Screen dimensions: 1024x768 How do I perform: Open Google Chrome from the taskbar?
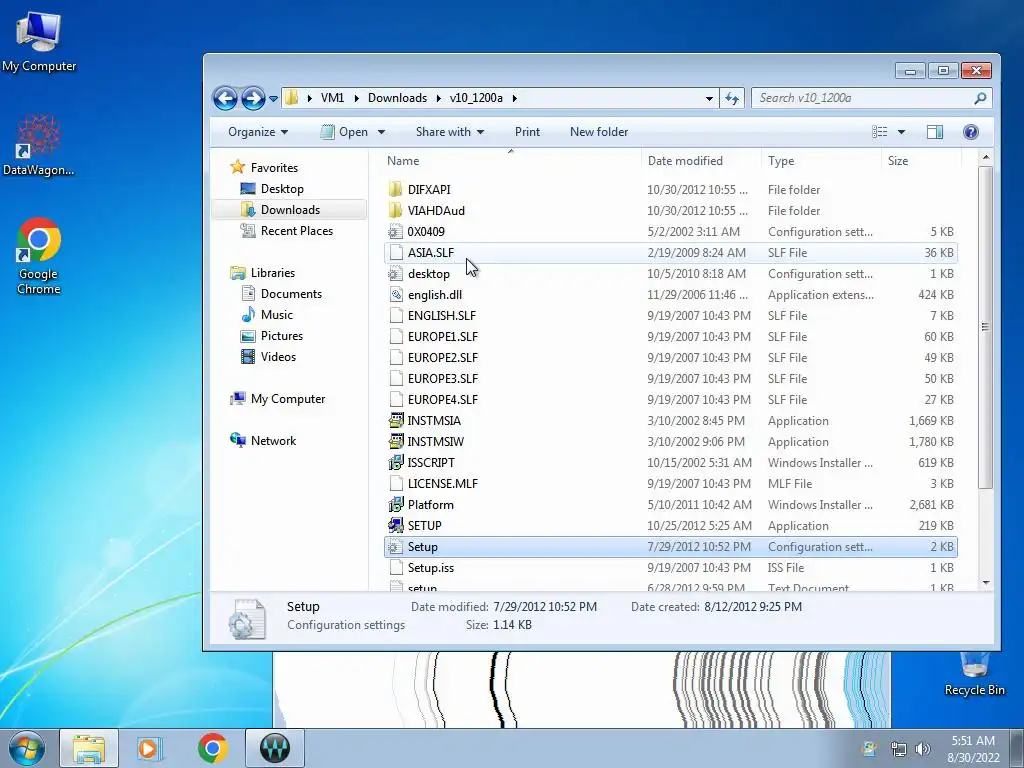point(212,748)
